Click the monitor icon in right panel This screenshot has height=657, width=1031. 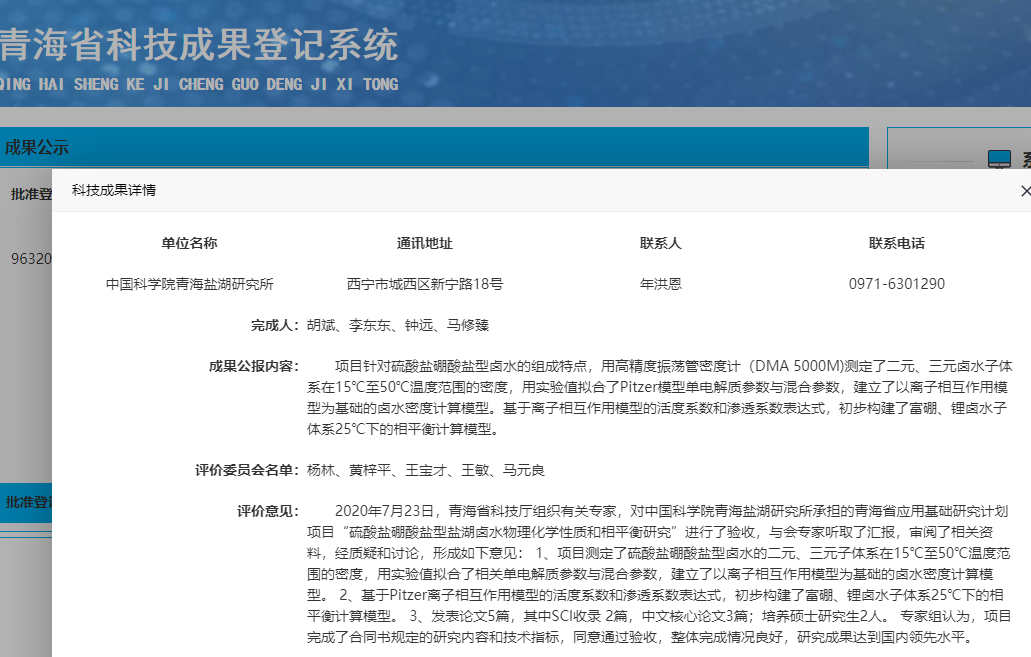coord(999,160)
